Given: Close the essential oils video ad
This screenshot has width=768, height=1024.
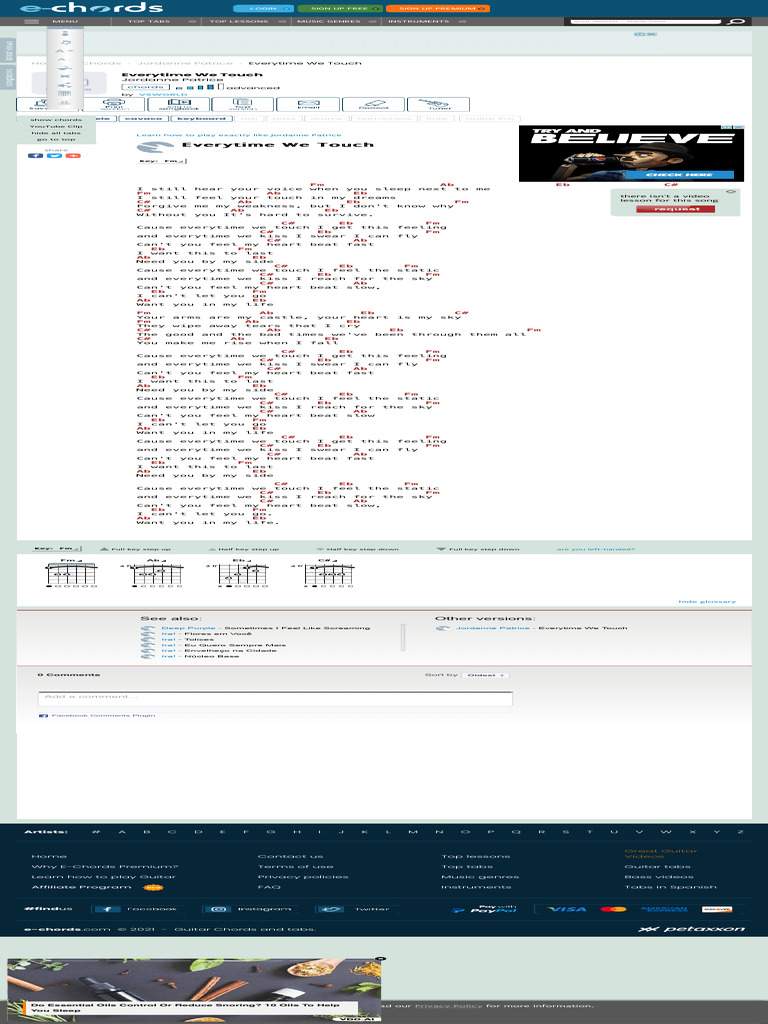Looking at the screenshot, I should click(x=381, y=959).
